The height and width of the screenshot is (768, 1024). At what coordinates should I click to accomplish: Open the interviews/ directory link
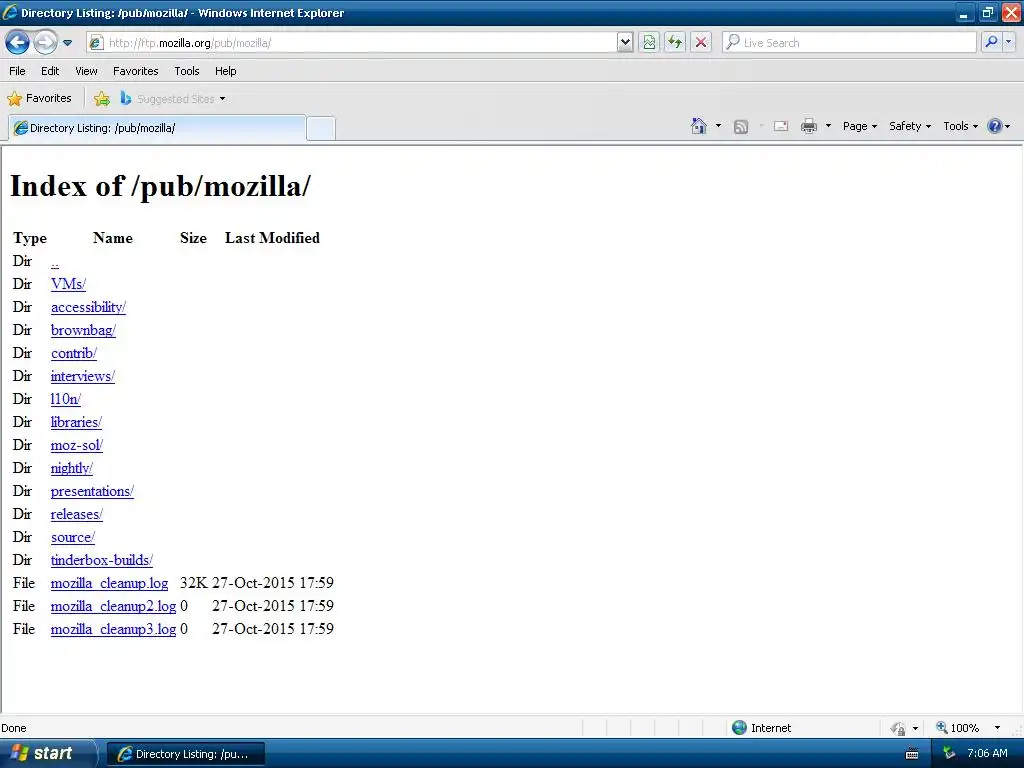[83, 376]
